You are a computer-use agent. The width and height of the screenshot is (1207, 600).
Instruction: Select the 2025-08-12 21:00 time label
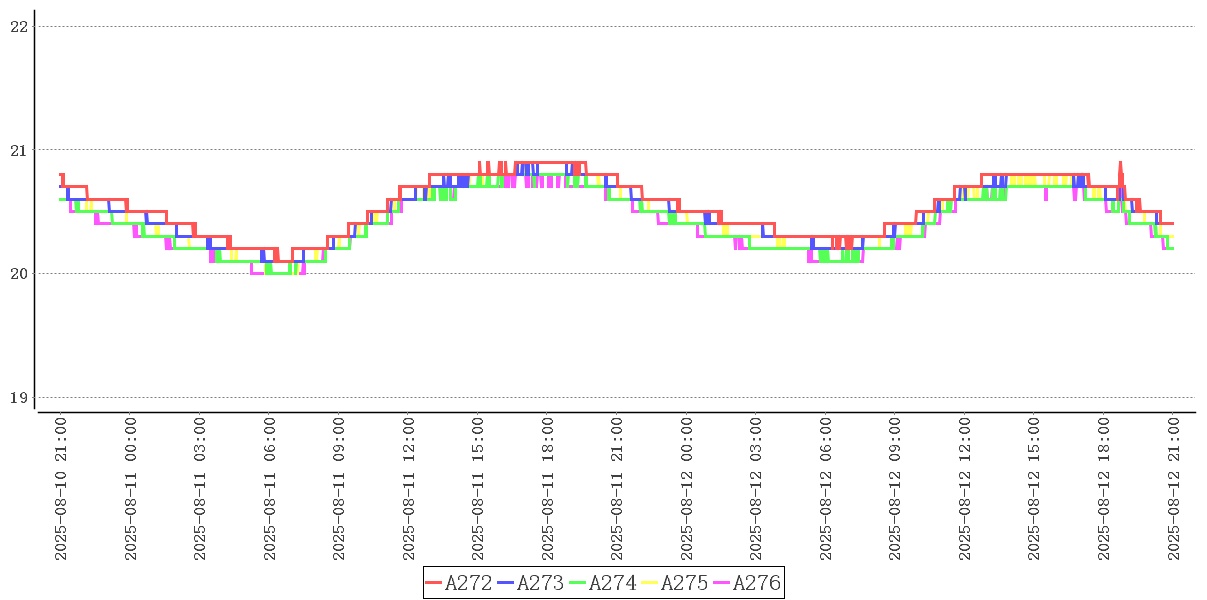[1174, 489]
